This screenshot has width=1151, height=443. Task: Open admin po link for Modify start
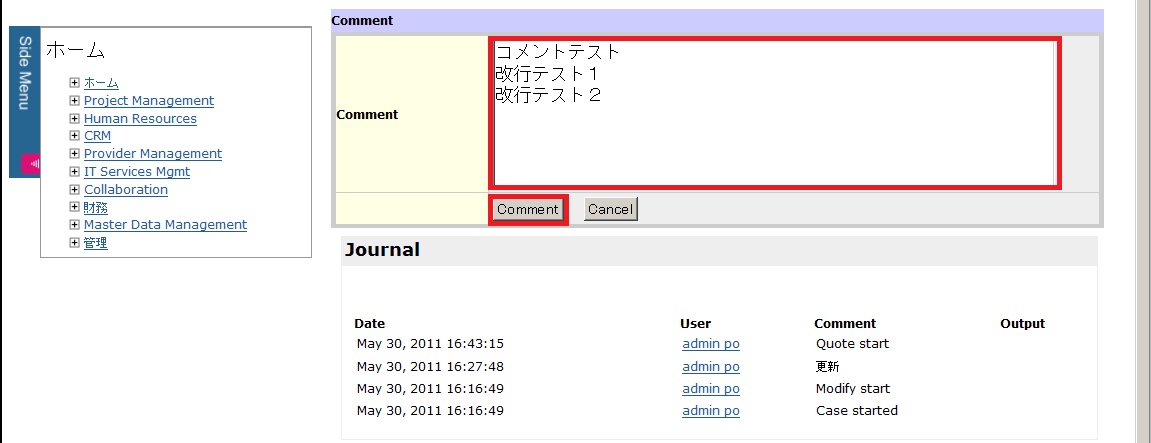click(x=711, y=389)
